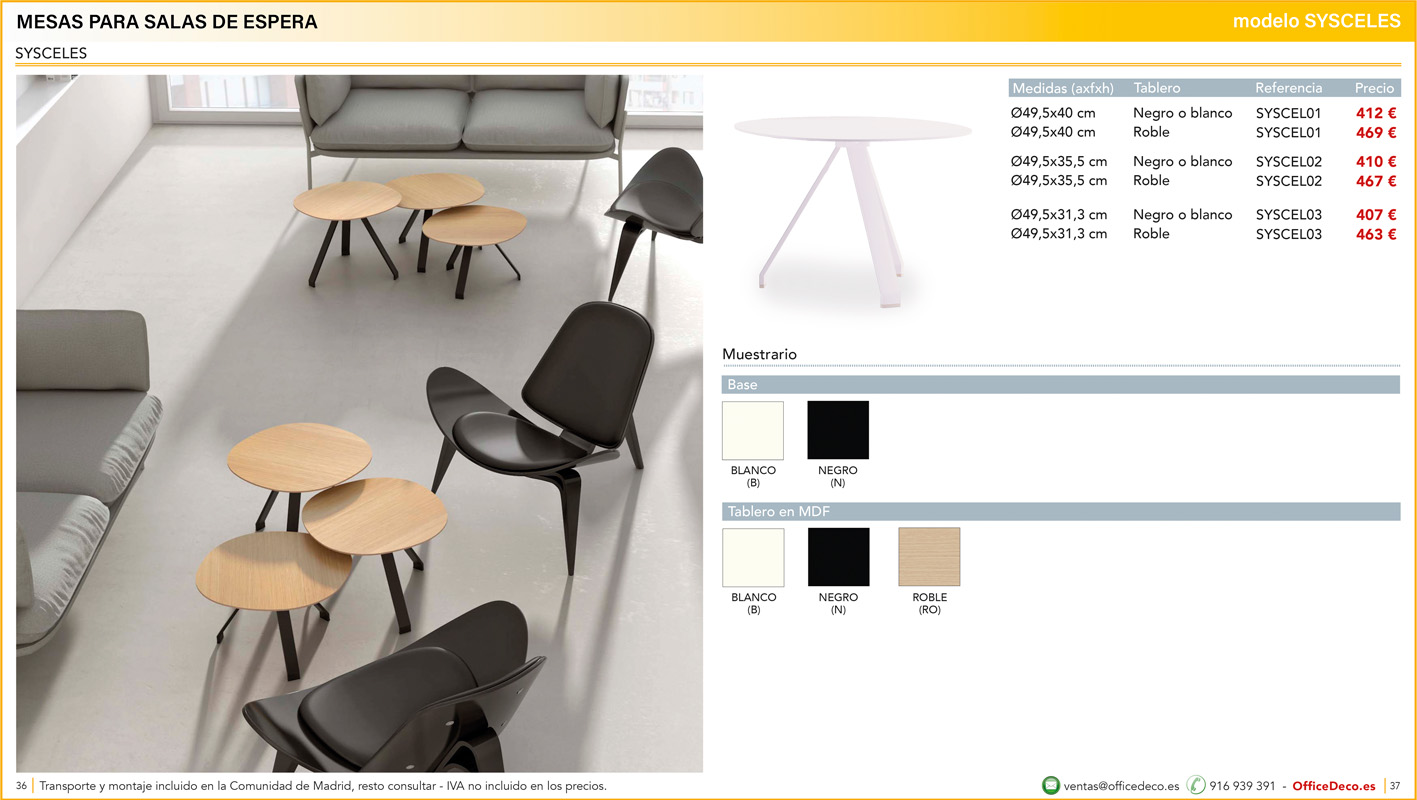This screenshot has height=800, width=1417.
Task: Click the waiting room scene photo
Action: [359, 423]
